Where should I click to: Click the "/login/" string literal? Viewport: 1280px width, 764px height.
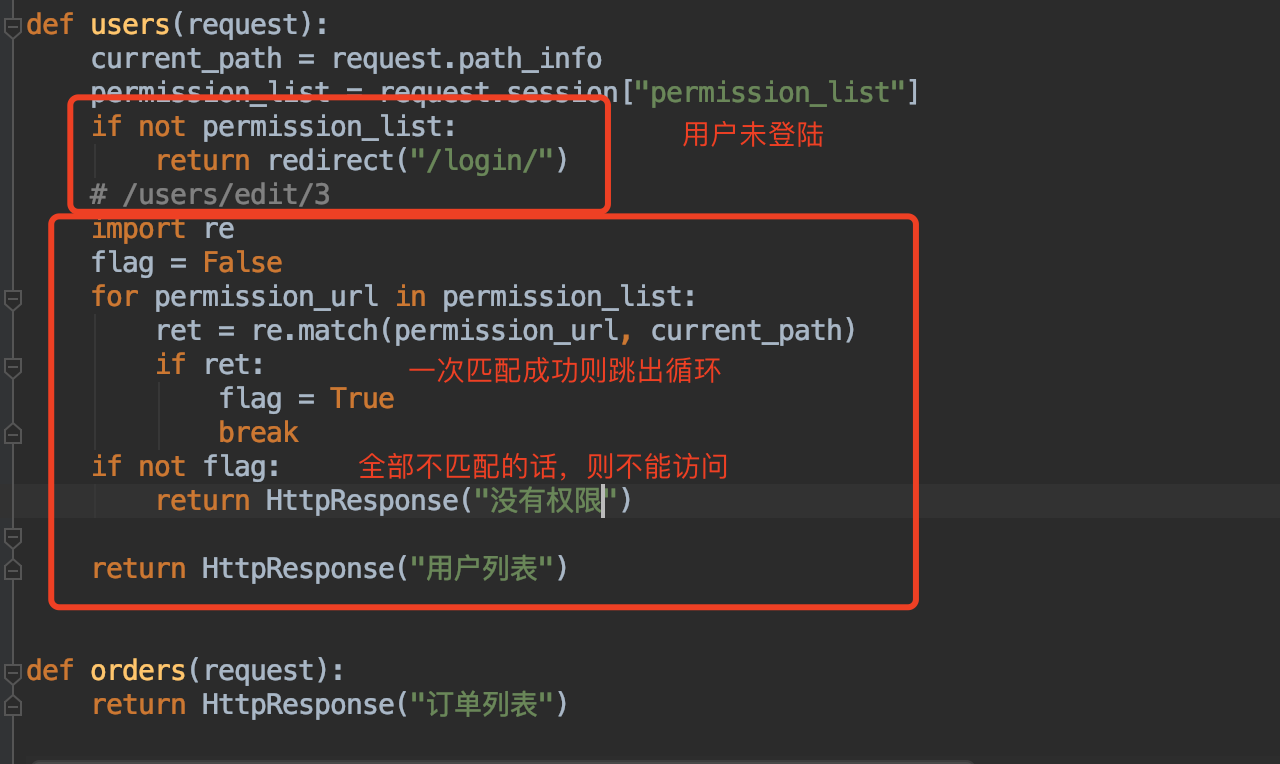483,161
